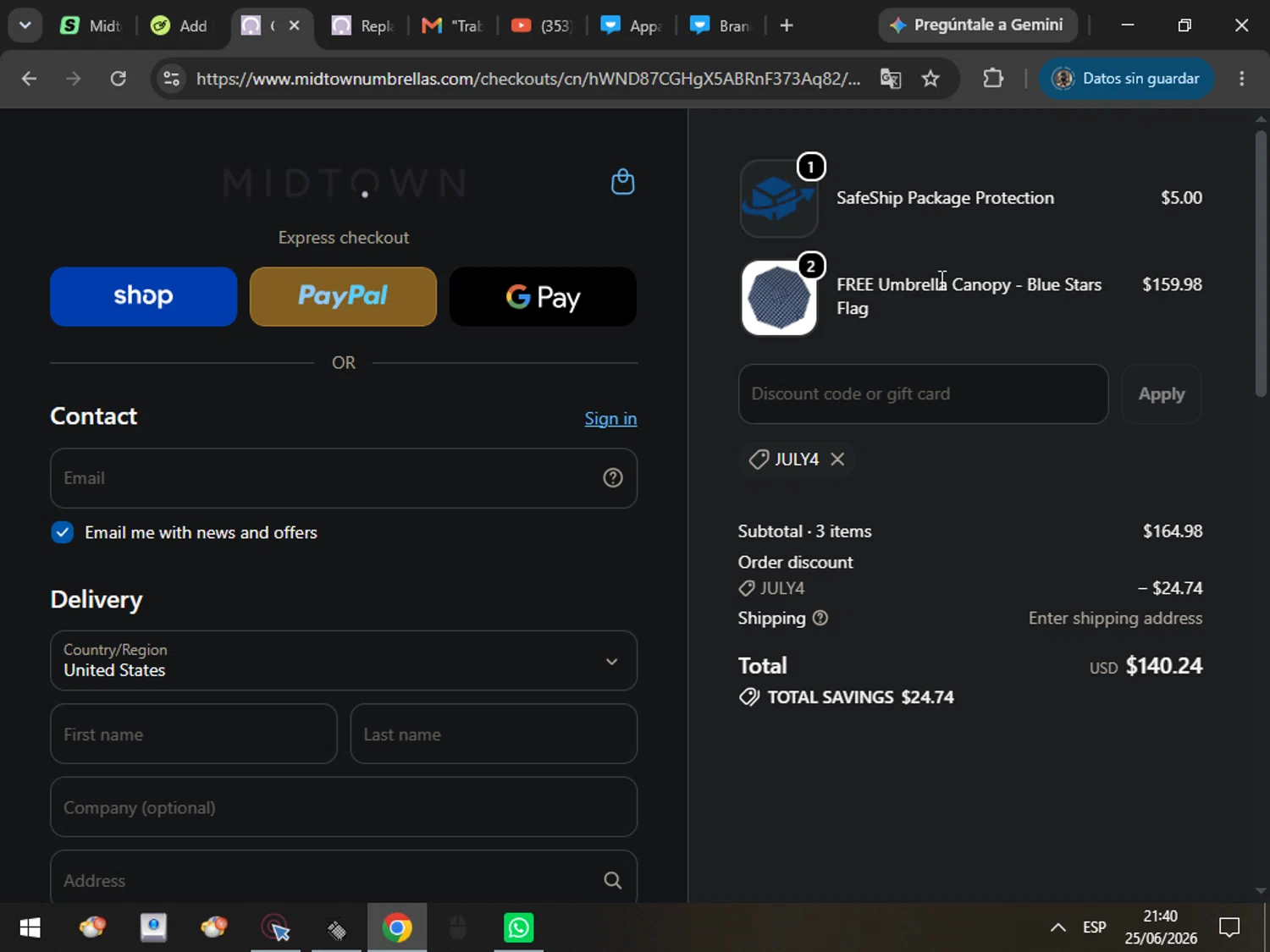Screen dimensions: 1270x952
Task: Click the shipping info question mark icon
Action: pos(820,618)
